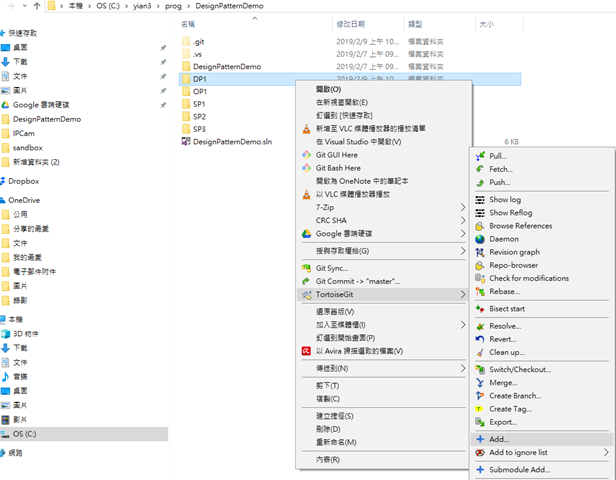616x480 pixels.
Task: Click the Daemon globe icon
Action: point(480,239)
